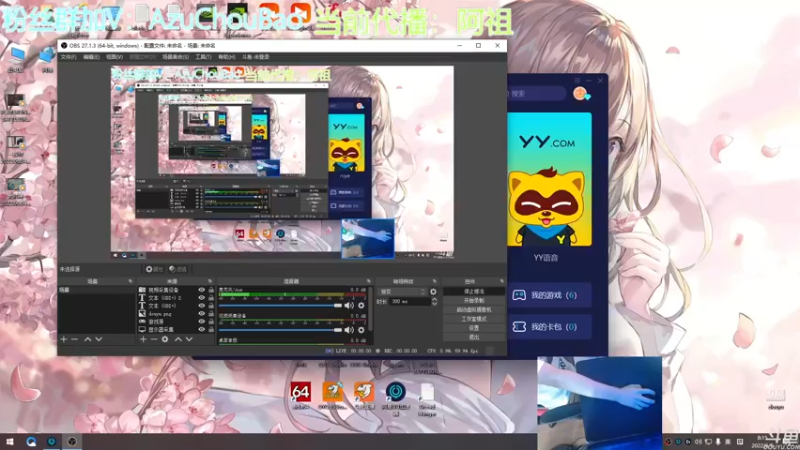Move selected source down in list
The width and height of the screenshot is (800, 450).
click(x=189, y=339)
